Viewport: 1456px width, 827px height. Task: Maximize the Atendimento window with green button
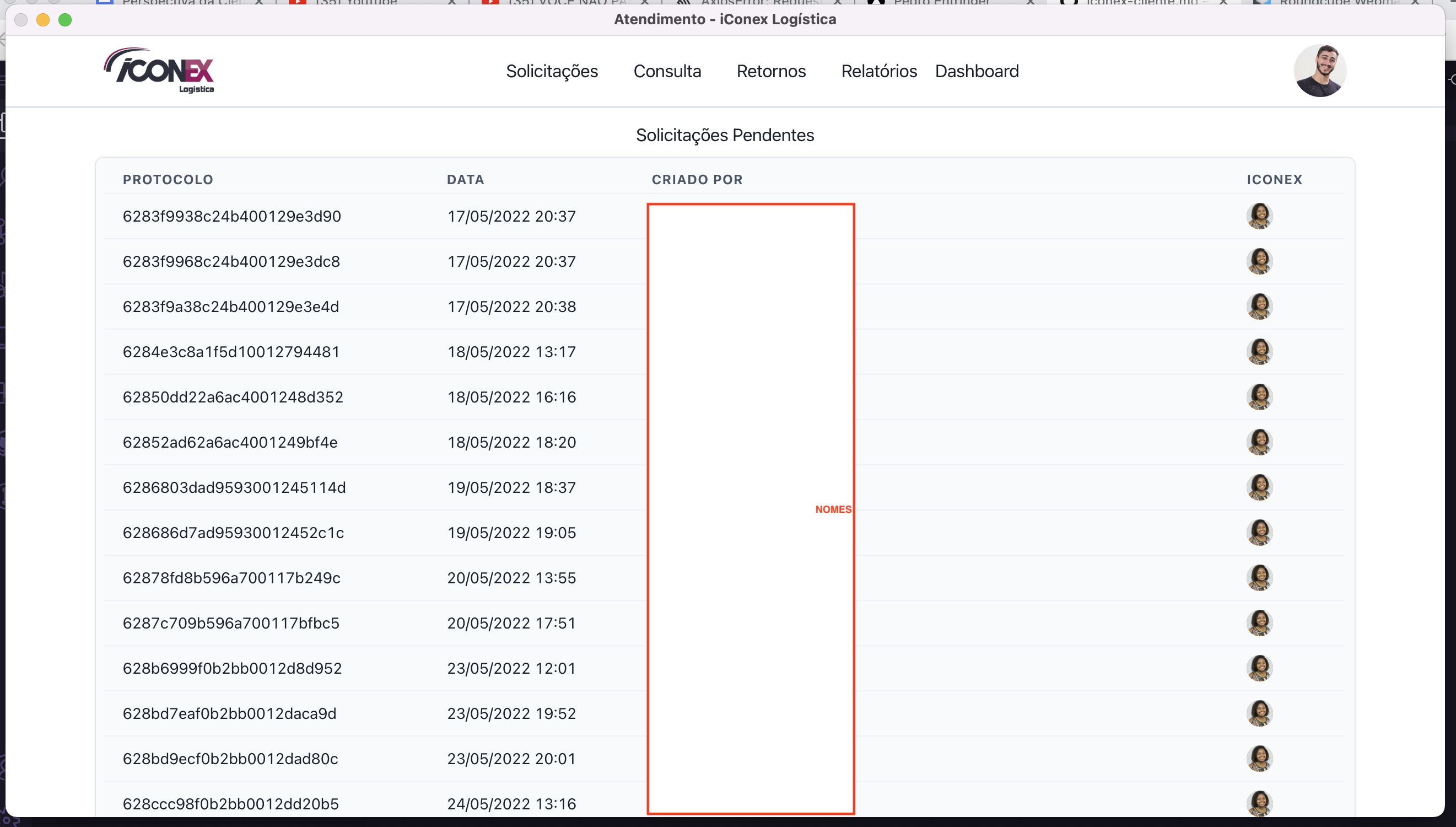65,20
